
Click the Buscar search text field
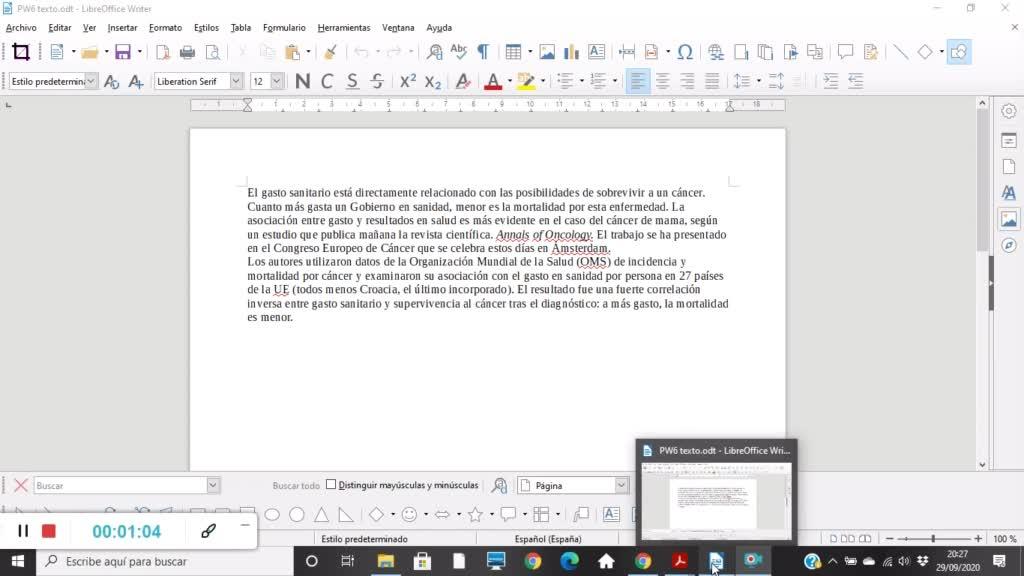point(120,485)
